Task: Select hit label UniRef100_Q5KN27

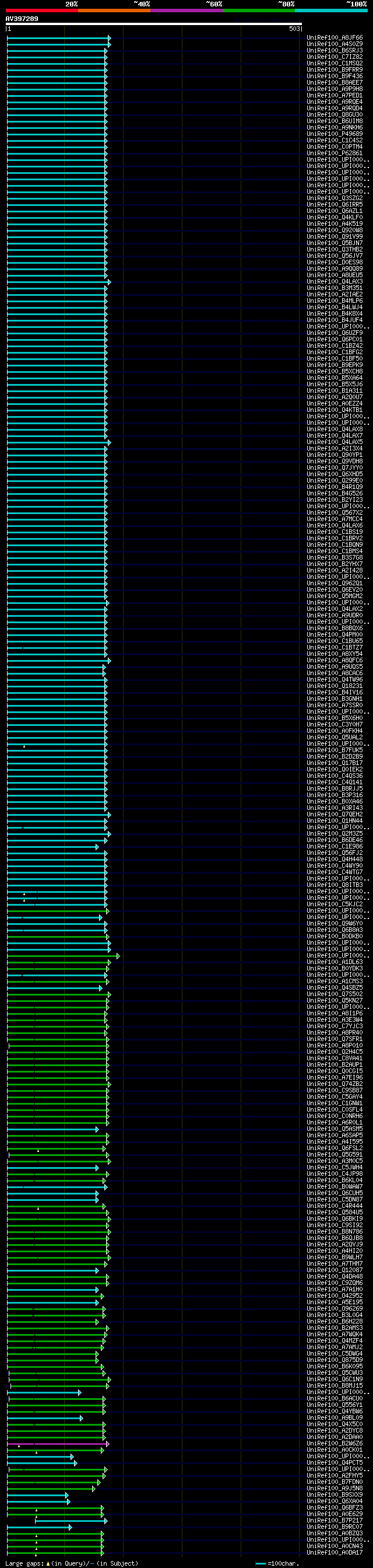Action: [335, 1000]
